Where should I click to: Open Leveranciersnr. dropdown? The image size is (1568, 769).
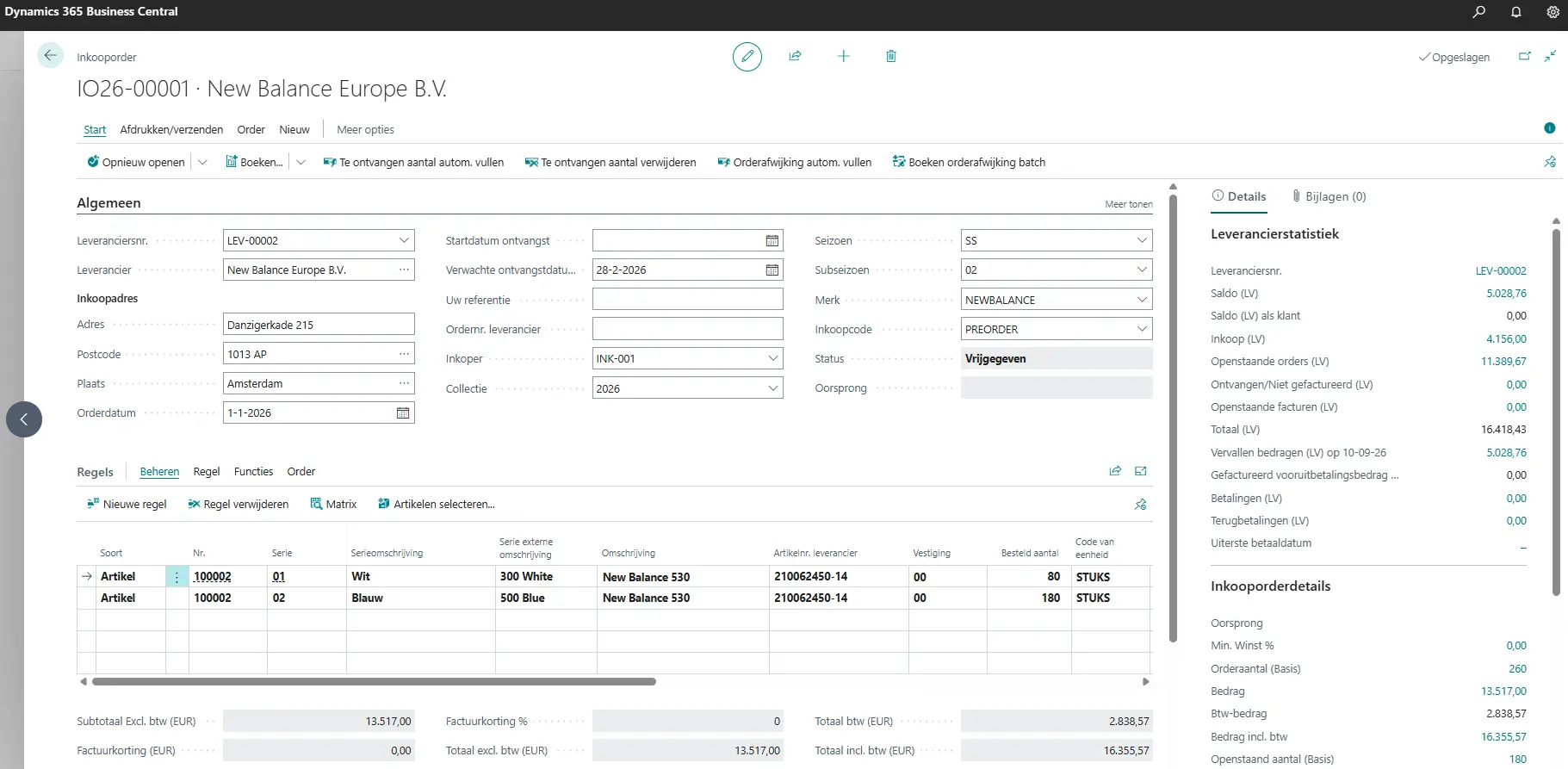[404, 240]
